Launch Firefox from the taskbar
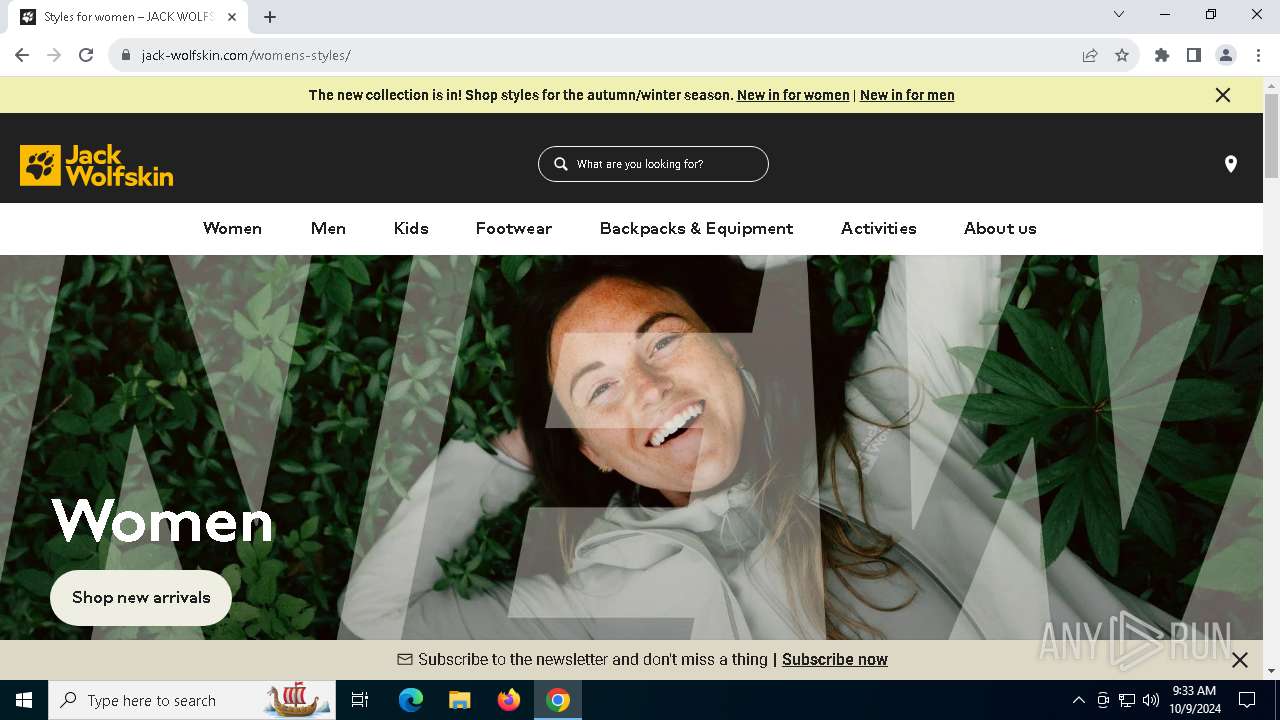The height and width of the screenshot is (720, 1280). click(x=508, y=700)
